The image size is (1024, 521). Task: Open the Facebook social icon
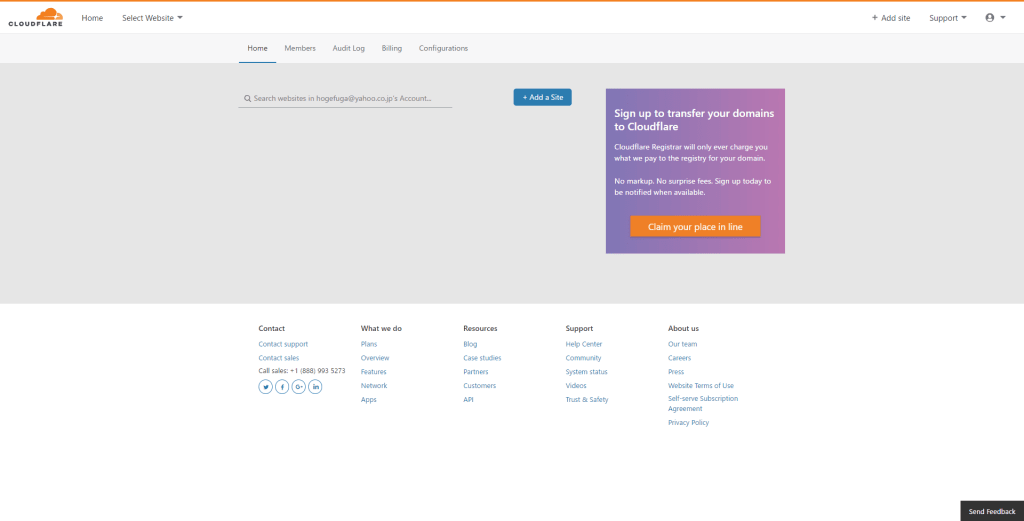[282, 387]
